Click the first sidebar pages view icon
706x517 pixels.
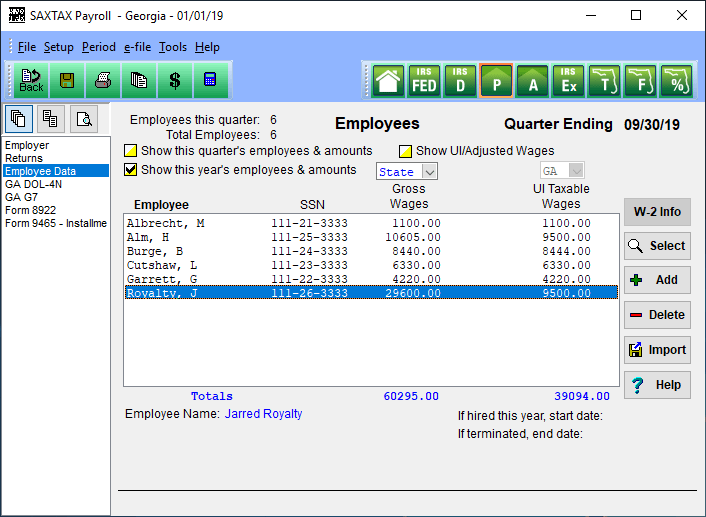(18, 119)
